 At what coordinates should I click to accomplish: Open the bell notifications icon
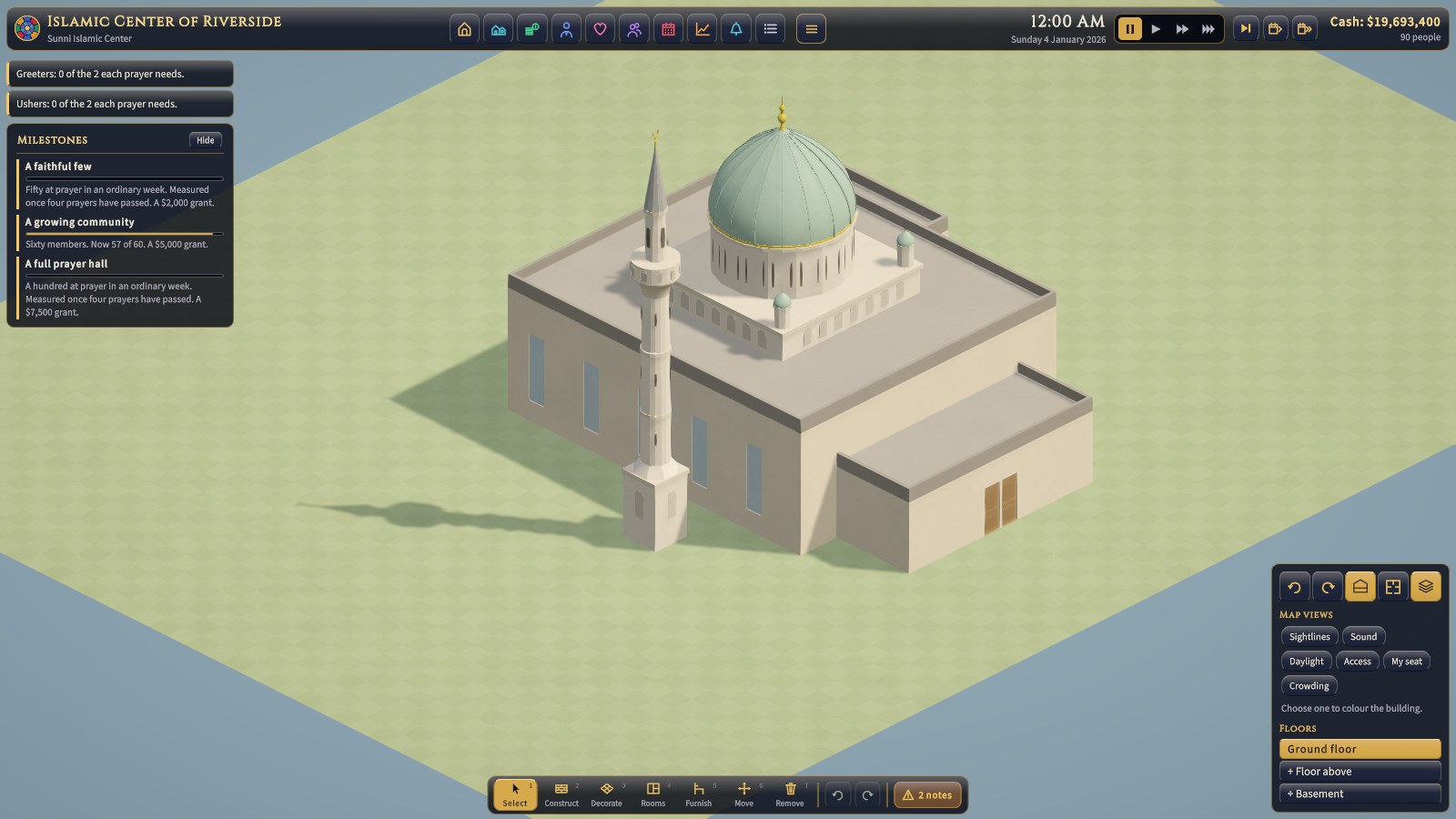click(x=736, y=29)
